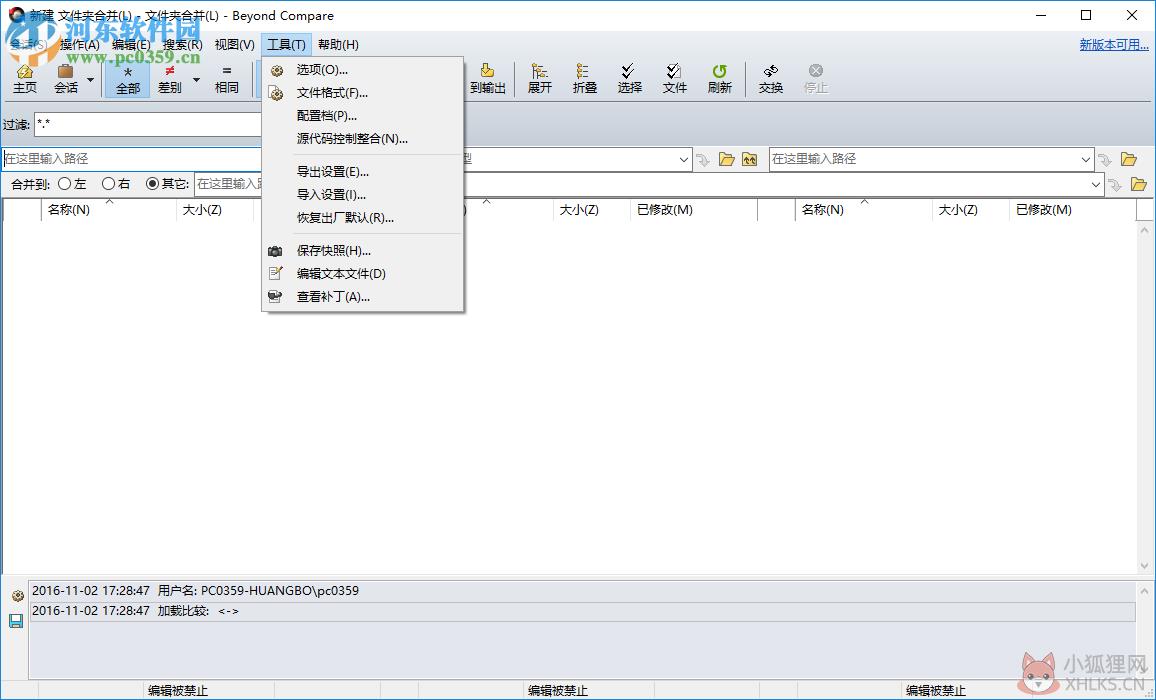Click the 文件 select-files icon
Viewport: 1156px width, 700px height.
click(675, 79)
